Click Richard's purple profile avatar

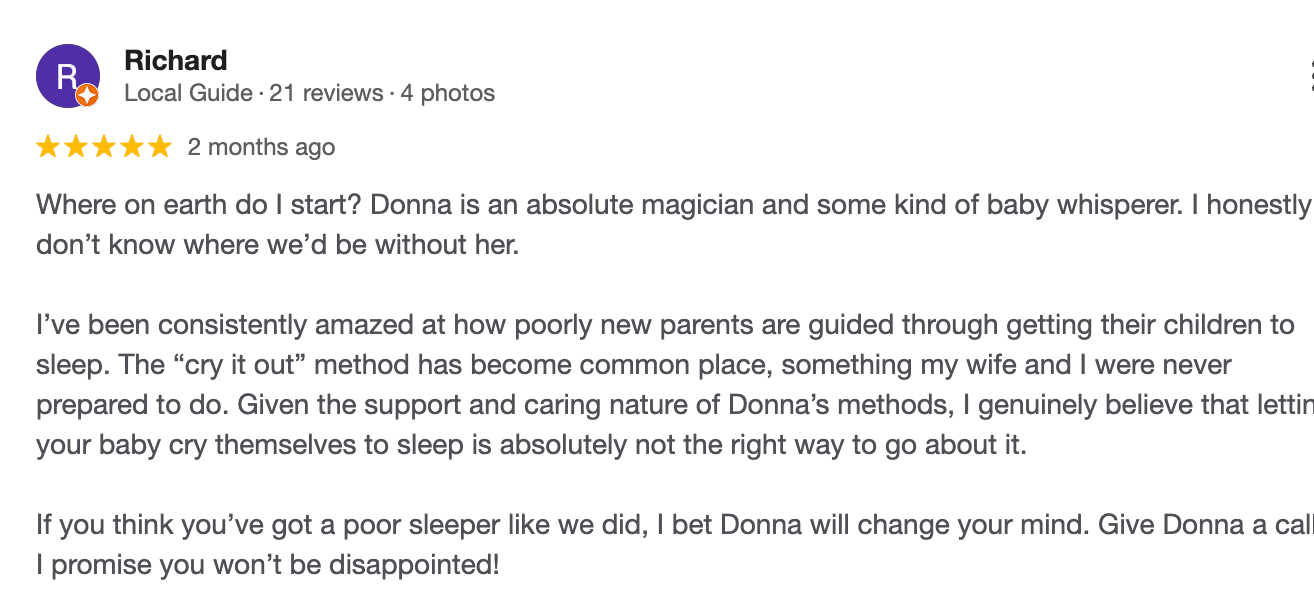pos(66,75)
